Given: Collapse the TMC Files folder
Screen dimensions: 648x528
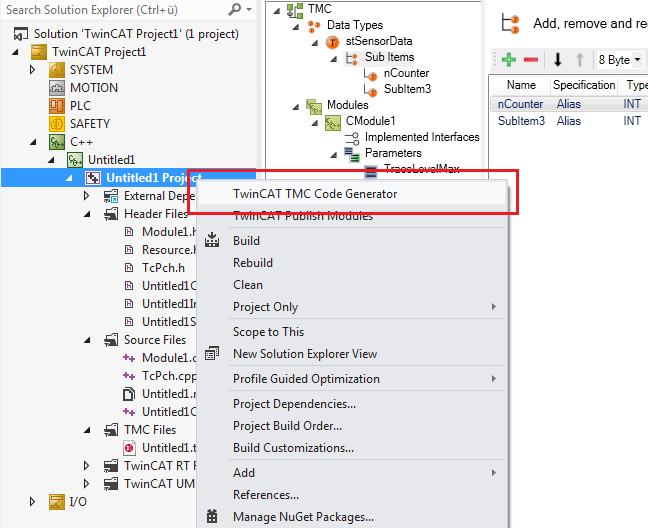Looking at the screenshot, I should tap(87, 430).
